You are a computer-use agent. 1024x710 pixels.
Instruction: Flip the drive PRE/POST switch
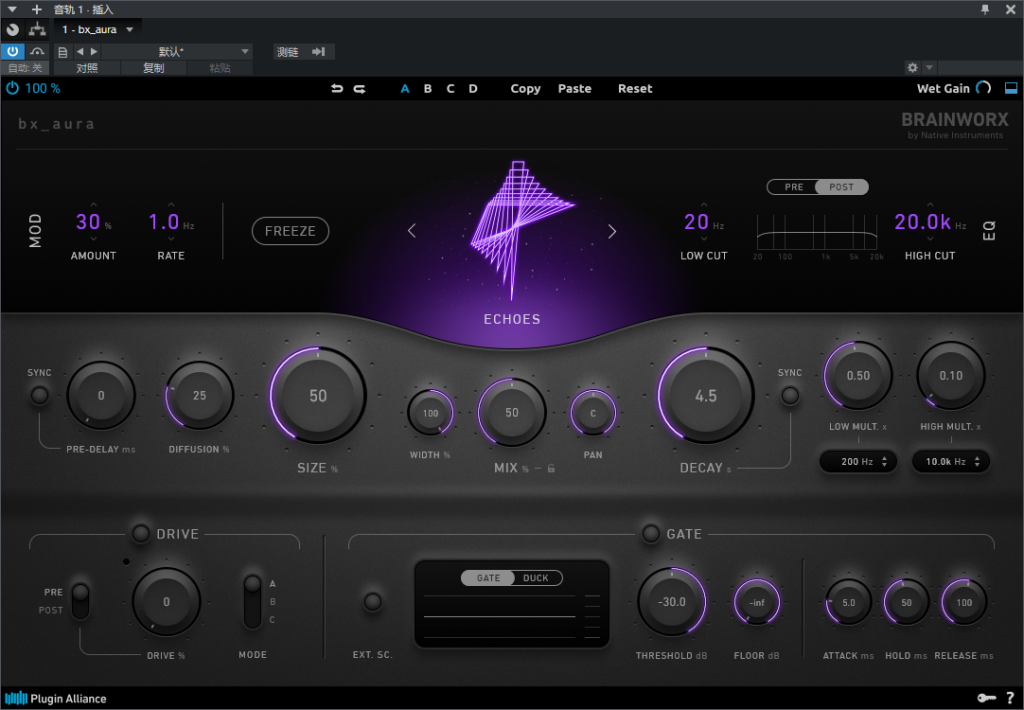(80, 601)
